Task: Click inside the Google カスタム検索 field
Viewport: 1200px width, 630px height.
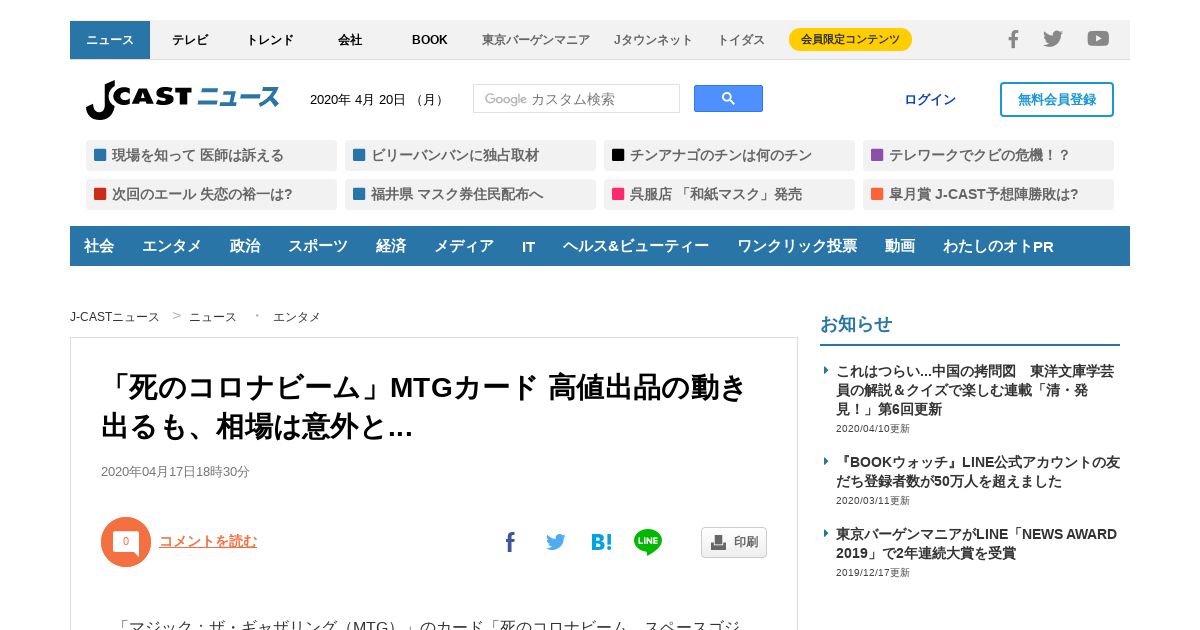Action: pyautogui.click(x=576, y=99)
